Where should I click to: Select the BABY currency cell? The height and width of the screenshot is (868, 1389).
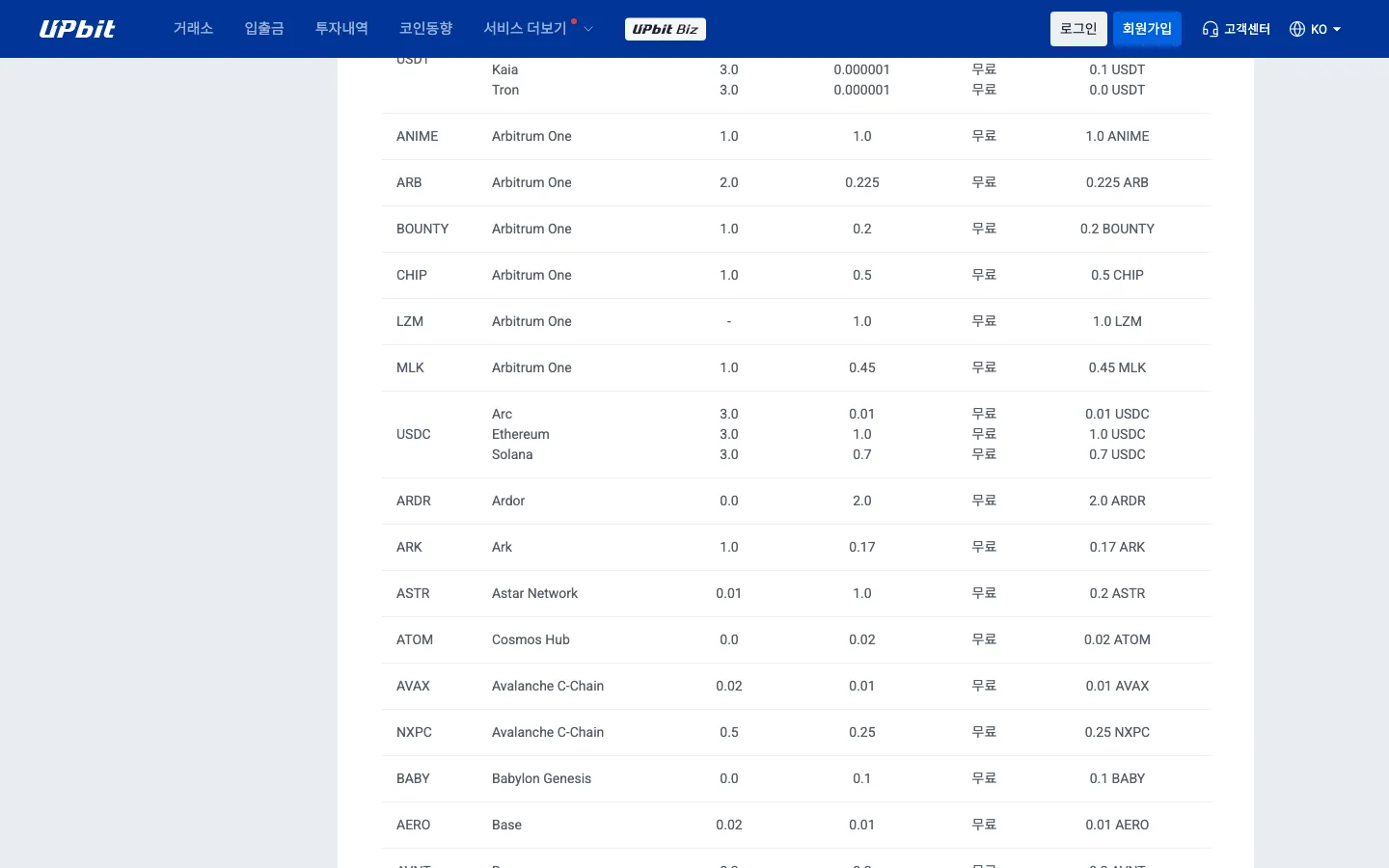coord(413,778)
